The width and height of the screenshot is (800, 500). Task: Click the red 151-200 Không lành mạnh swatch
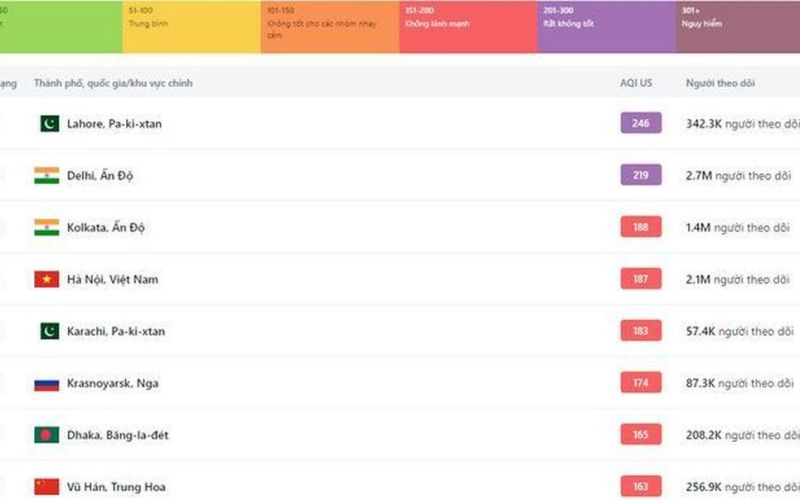[467, 27]
